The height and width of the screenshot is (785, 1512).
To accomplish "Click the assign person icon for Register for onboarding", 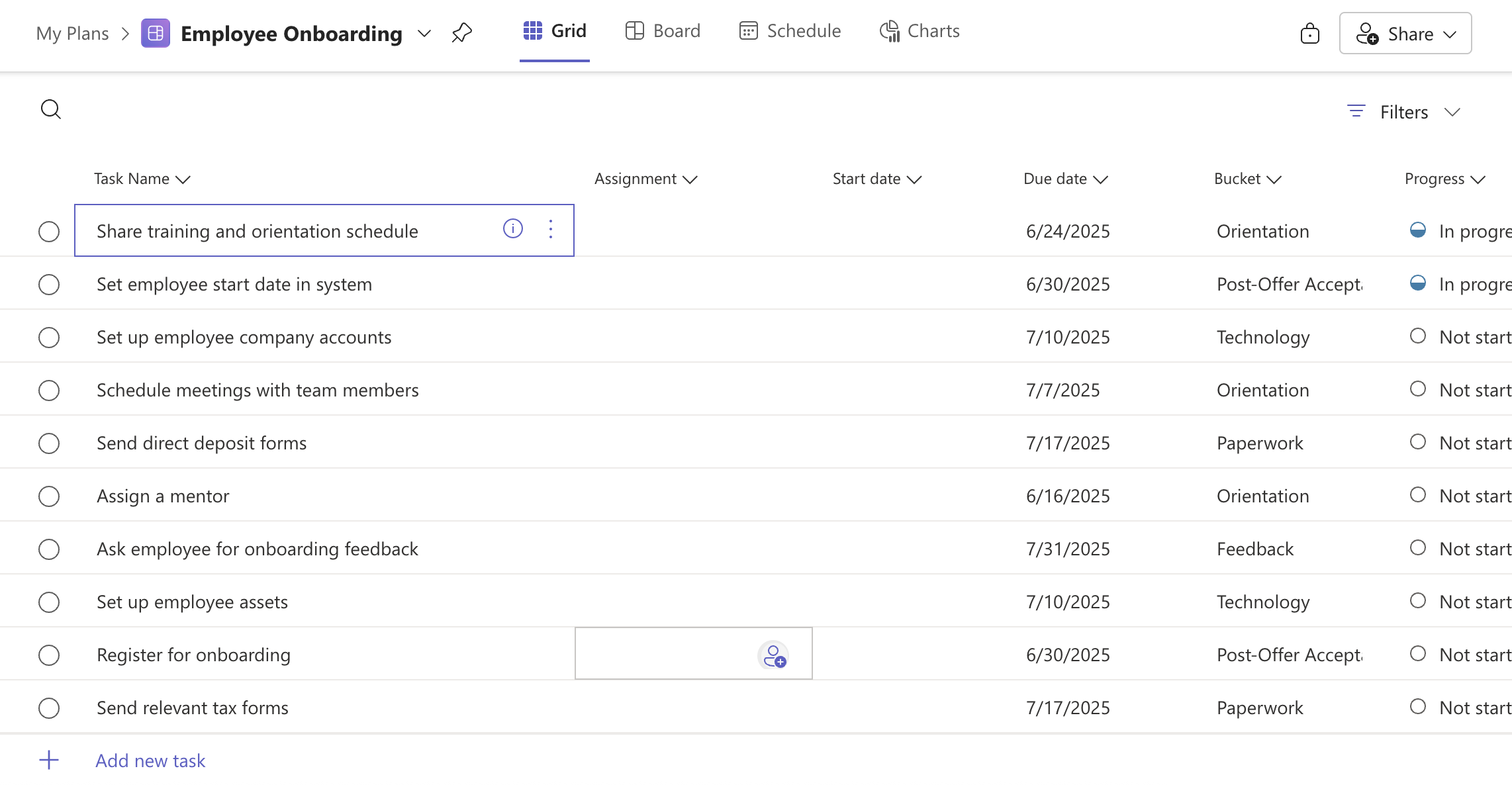I will click(x=773, y=655).
